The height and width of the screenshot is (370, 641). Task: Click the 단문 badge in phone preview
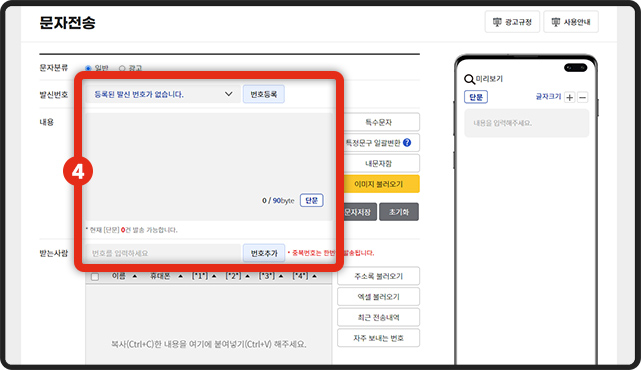point(476,97)
